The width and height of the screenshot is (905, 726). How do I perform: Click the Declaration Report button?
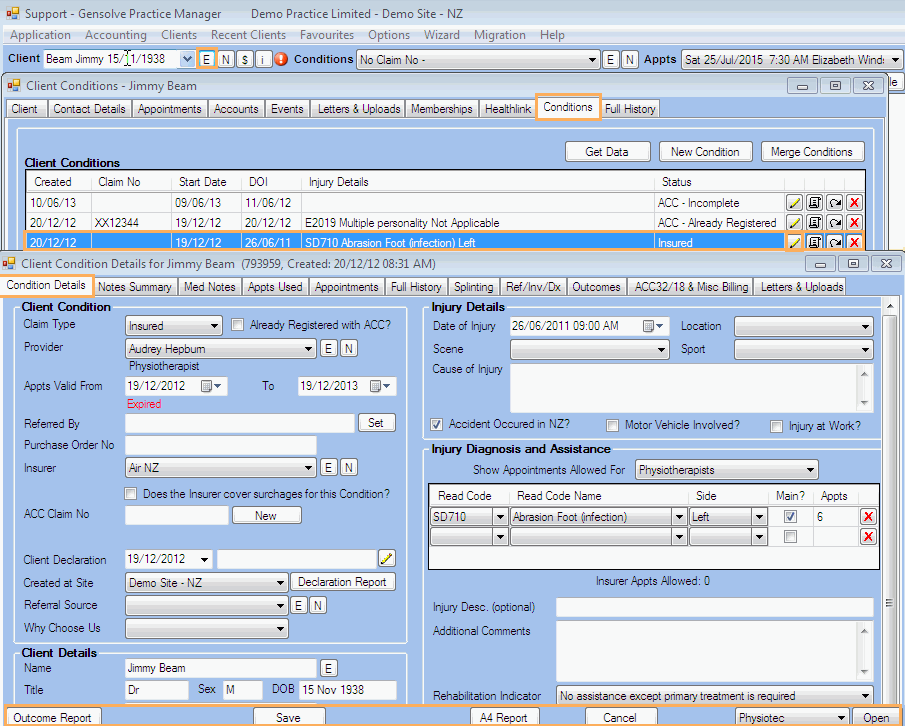pos(342,582)
